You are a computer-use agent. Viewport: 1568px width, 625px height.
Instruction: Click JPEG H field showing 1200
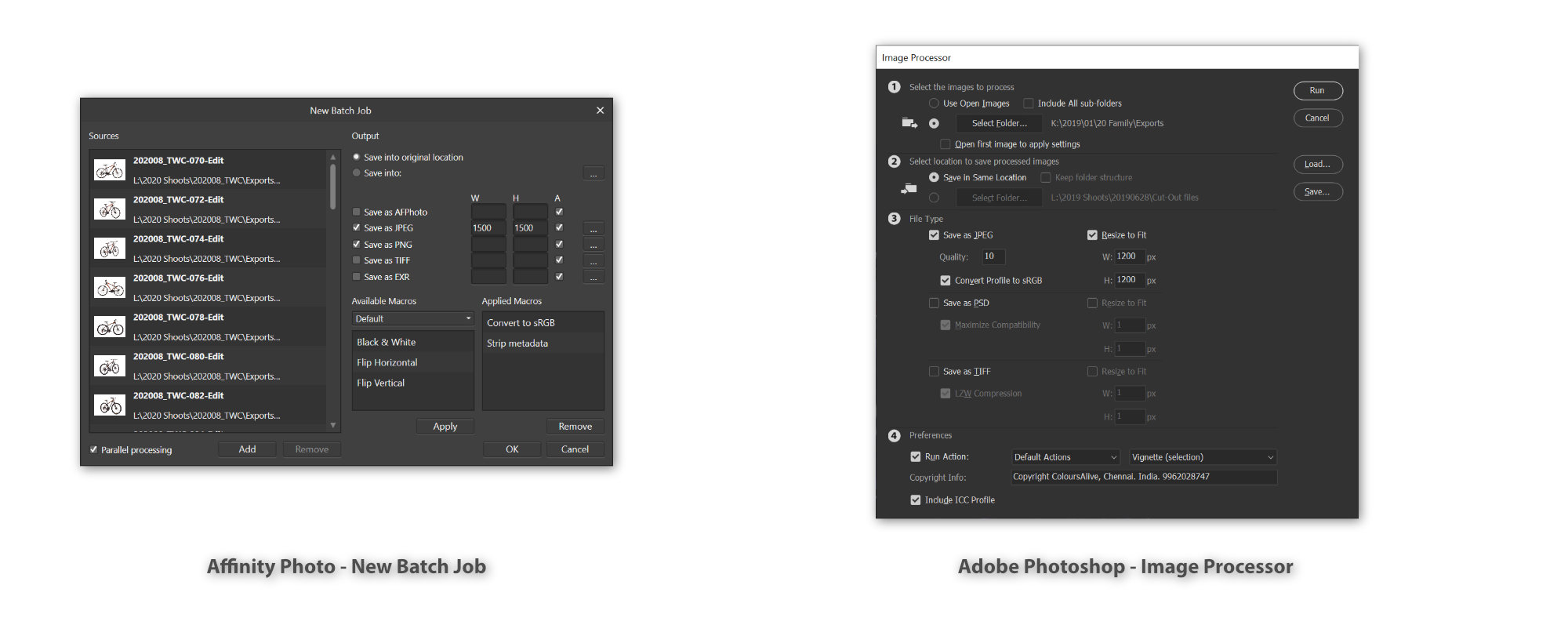coord(1130,280)
